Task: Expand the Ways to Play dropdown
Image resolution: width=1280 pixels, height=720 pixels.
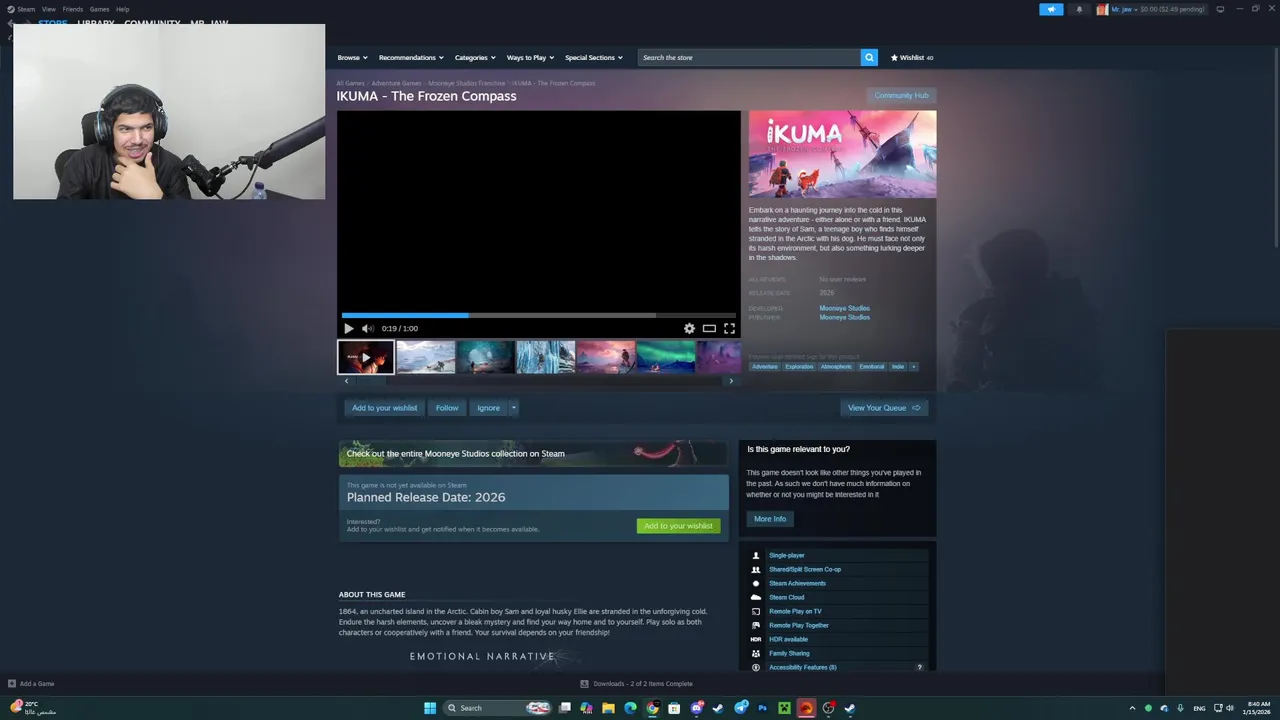Action: pos(530,57)
